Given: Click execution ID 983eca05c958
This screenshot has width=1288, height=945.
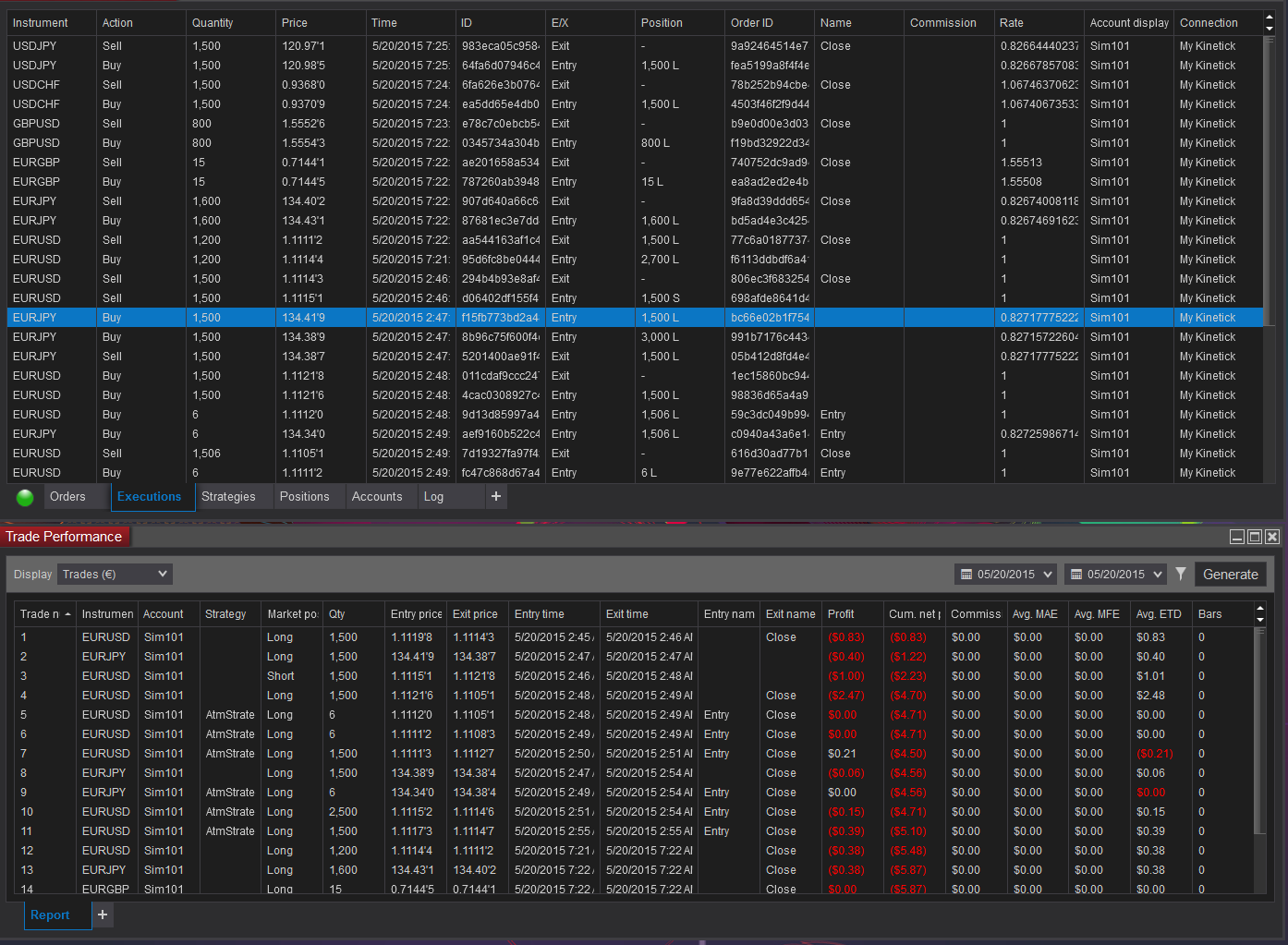Looking at the screenshot, I should click(501, 46).
